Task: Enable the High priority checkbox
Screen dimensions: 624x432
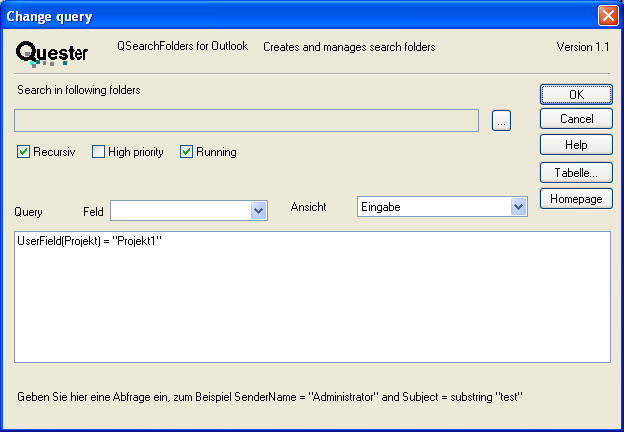Action: pyautogui.click(x=99, y=152)
